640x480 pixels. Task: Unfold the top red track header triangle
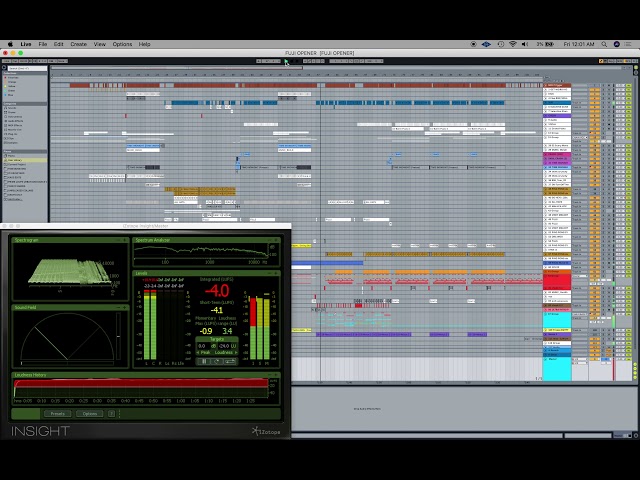tap(546, 85)
